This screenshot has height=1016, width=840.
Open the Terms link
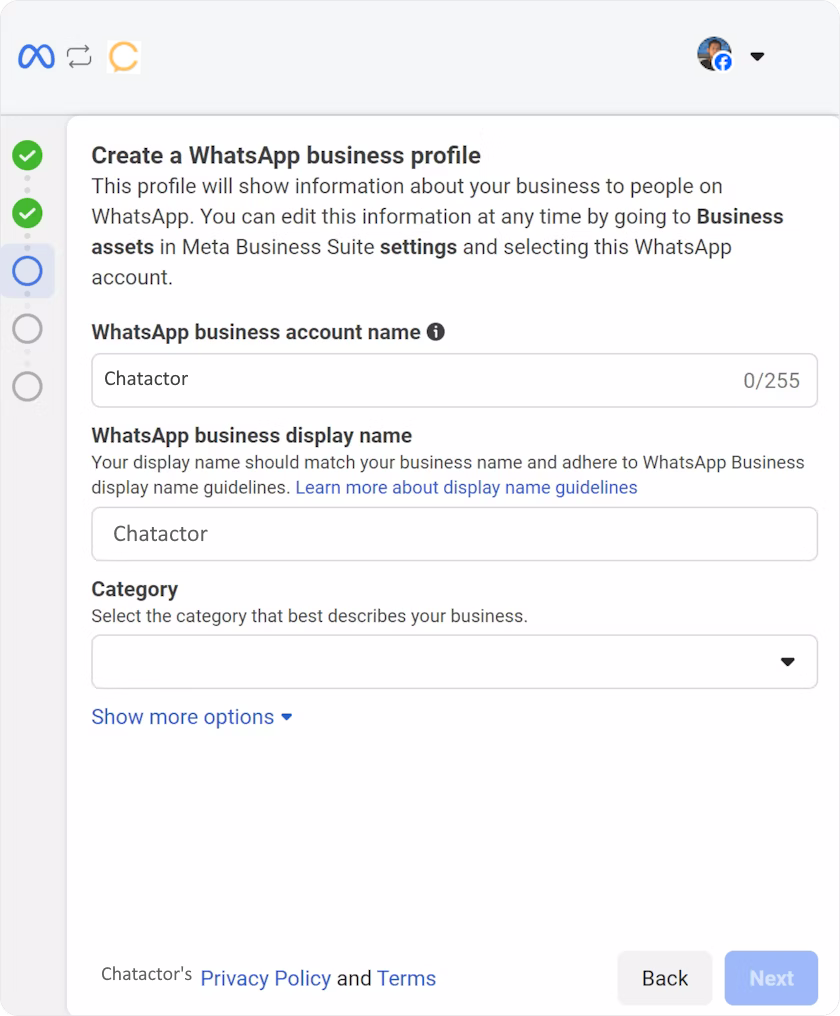click(x=406, y=978)
